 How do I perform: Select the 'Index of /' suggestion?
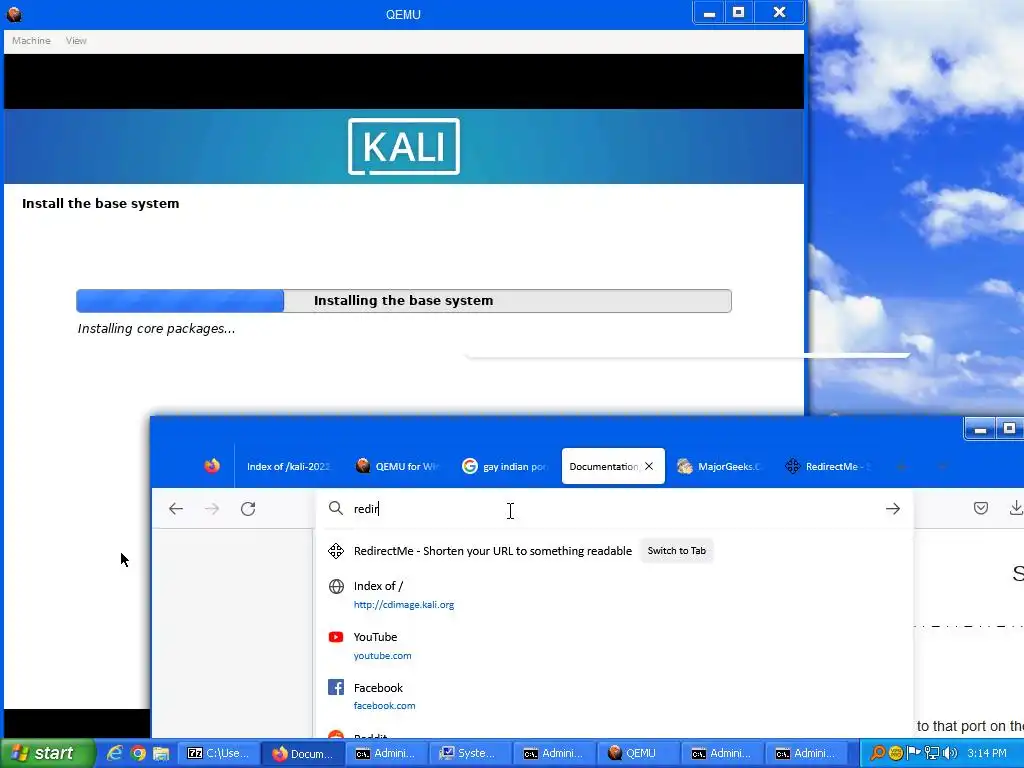(614, 595)
